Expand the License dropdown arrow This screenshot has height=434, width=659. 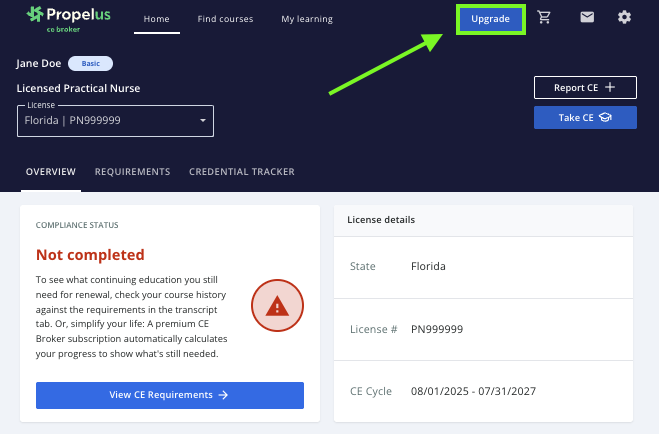tap(203, 121)
